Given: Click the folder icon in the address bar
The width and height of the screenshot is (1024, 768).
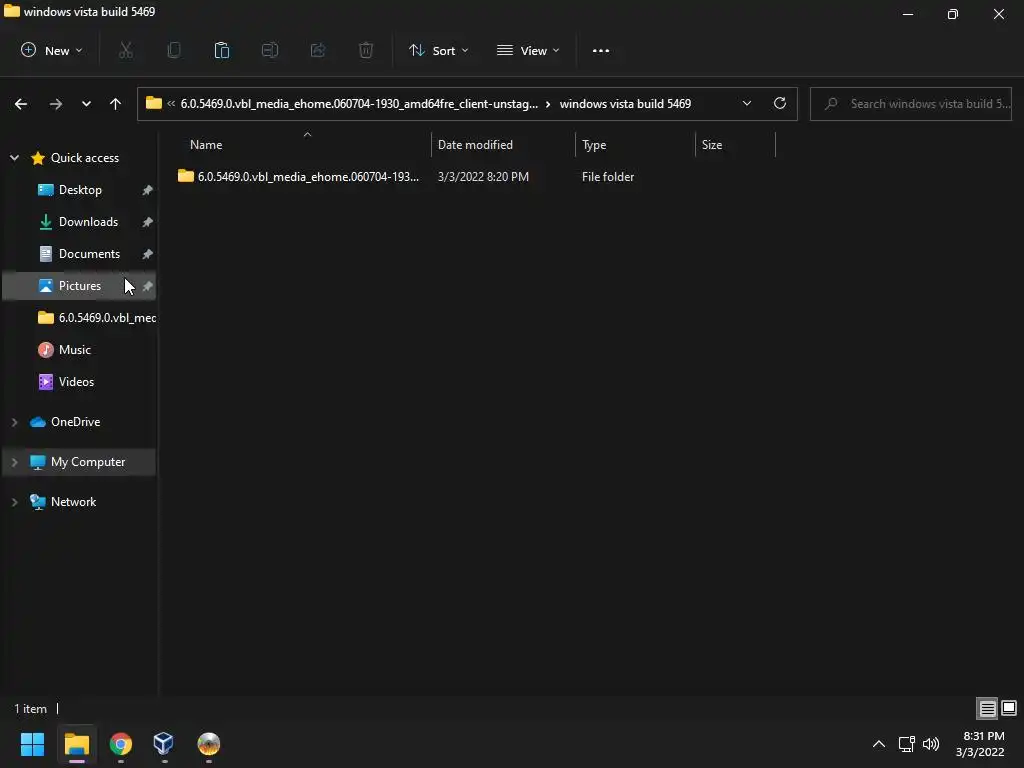Looking at the screenshot, I should click(x=153, y=103).
